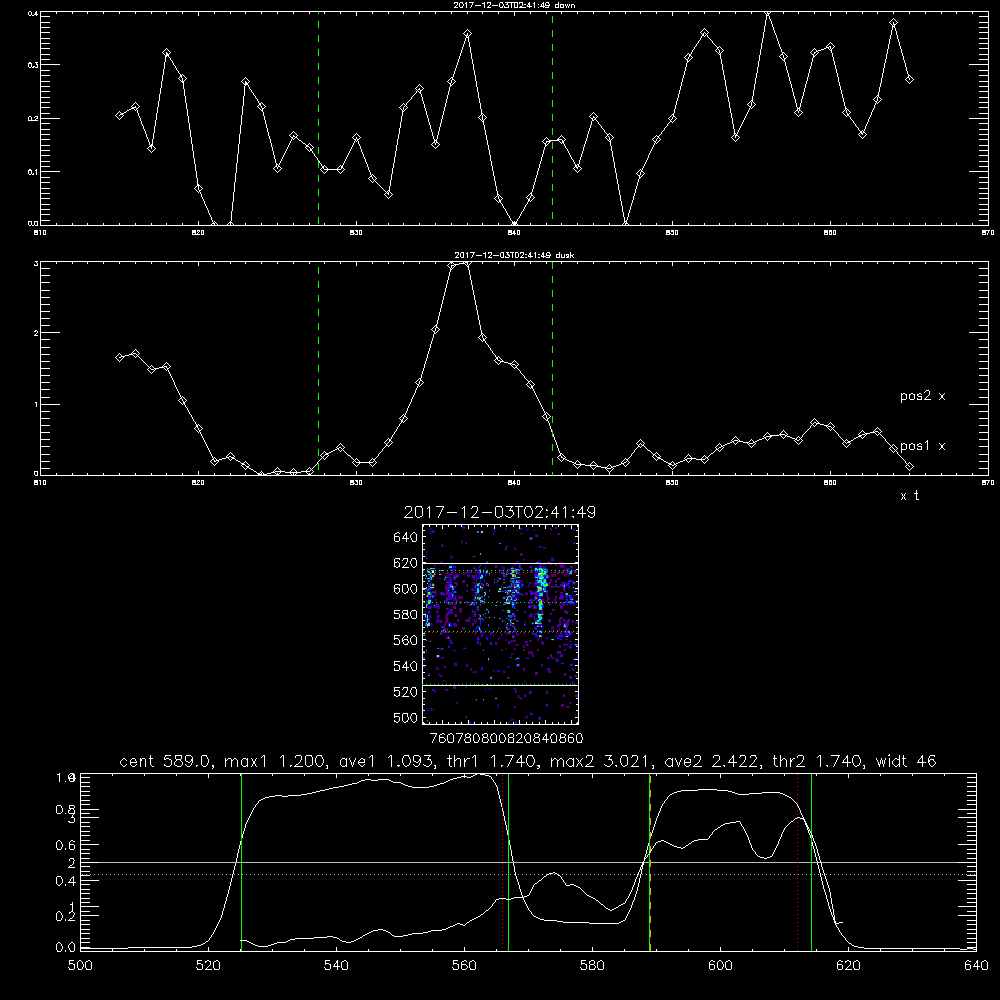Click the '640' label on the heatmap y-axis
The image size is (1000, 1000).
point(406,538)
